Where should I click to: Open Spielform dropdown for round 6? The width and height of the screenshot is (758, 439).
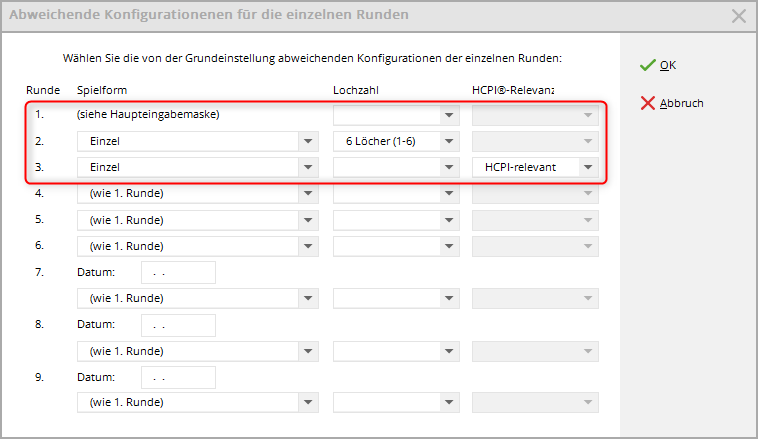click(x=307, y=245)
